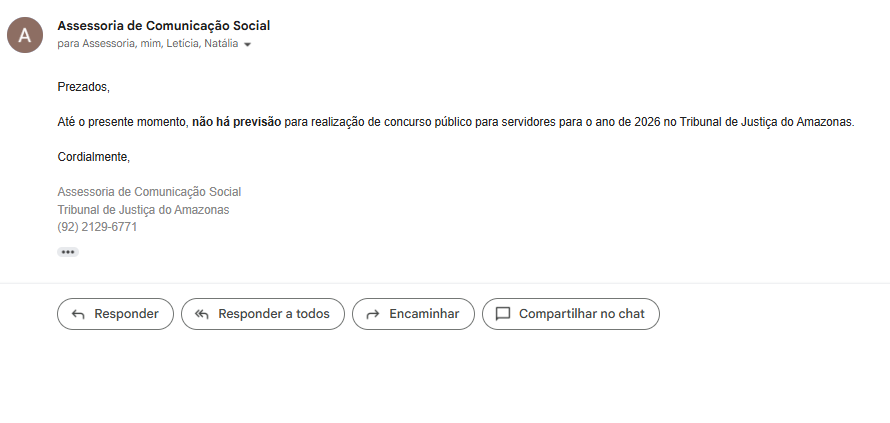890x423 pixels.
Task: Choose Responder a todos
Action: click(x=273, y=314)
